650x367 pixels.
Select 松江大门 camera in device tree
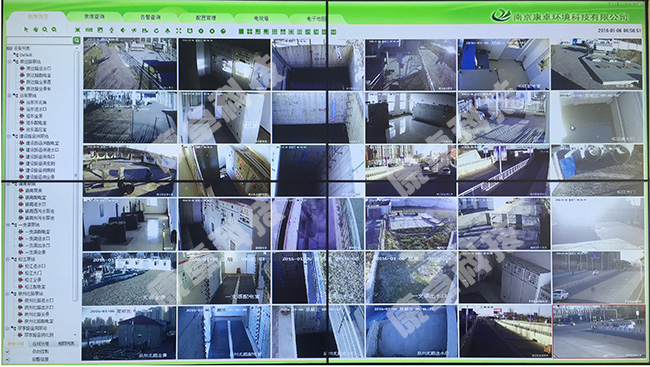tap(33, 273)
